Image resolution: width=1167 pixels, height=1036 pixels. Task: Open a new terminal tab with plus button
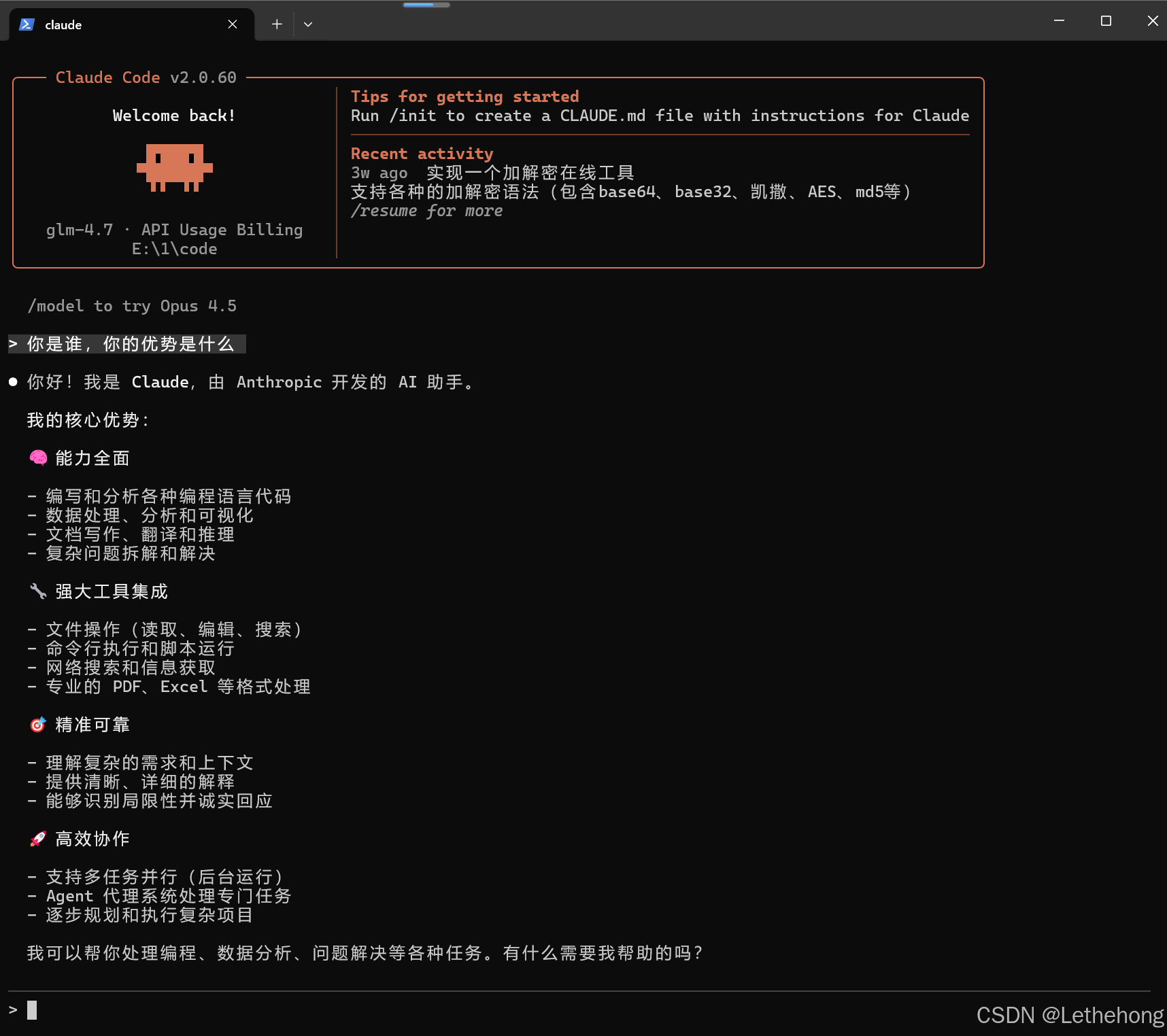pos(277,24)
